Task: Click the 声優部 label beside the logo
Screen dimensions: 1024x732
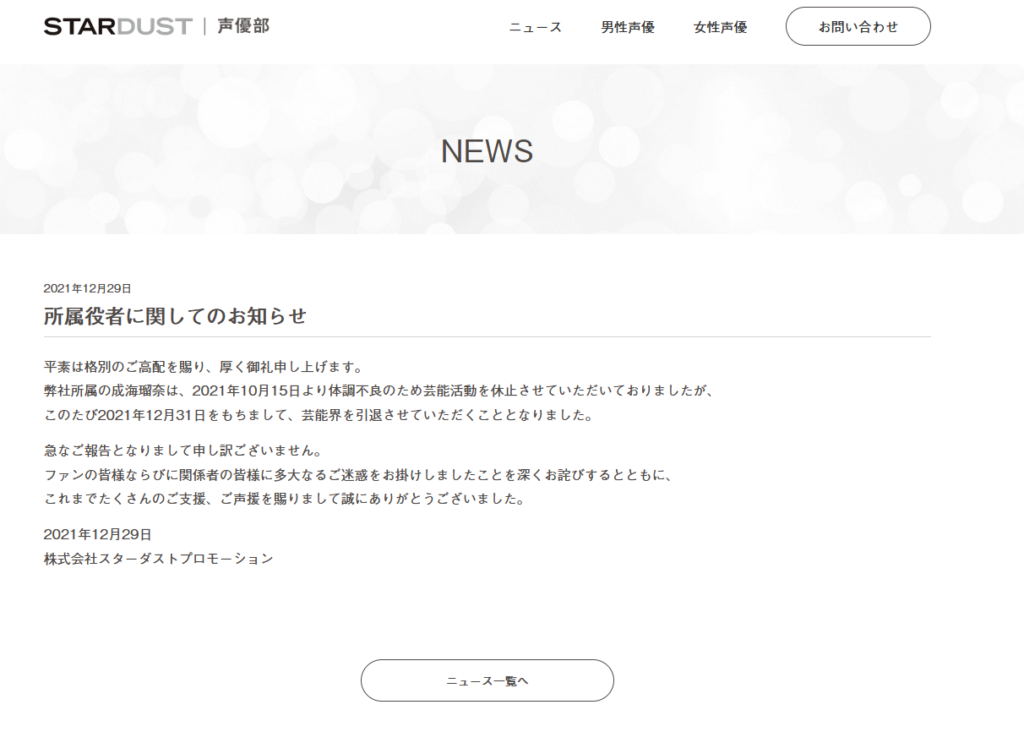Action: coord(243,26)
